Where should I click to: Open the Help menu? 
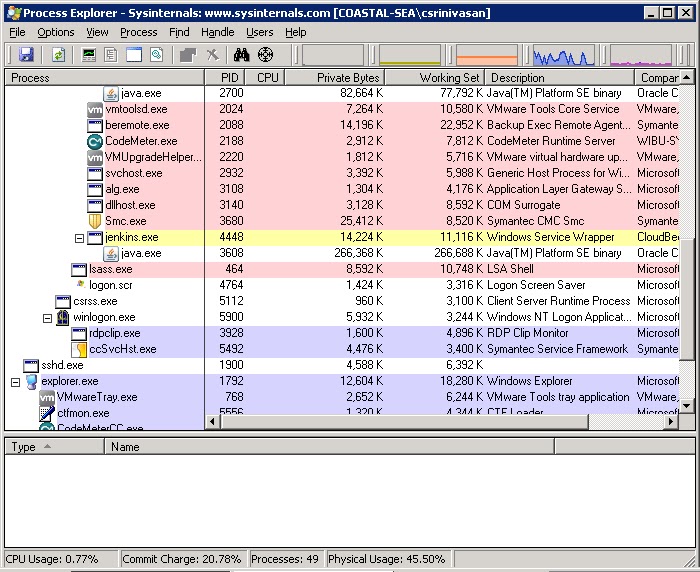(x=296, y=32)
